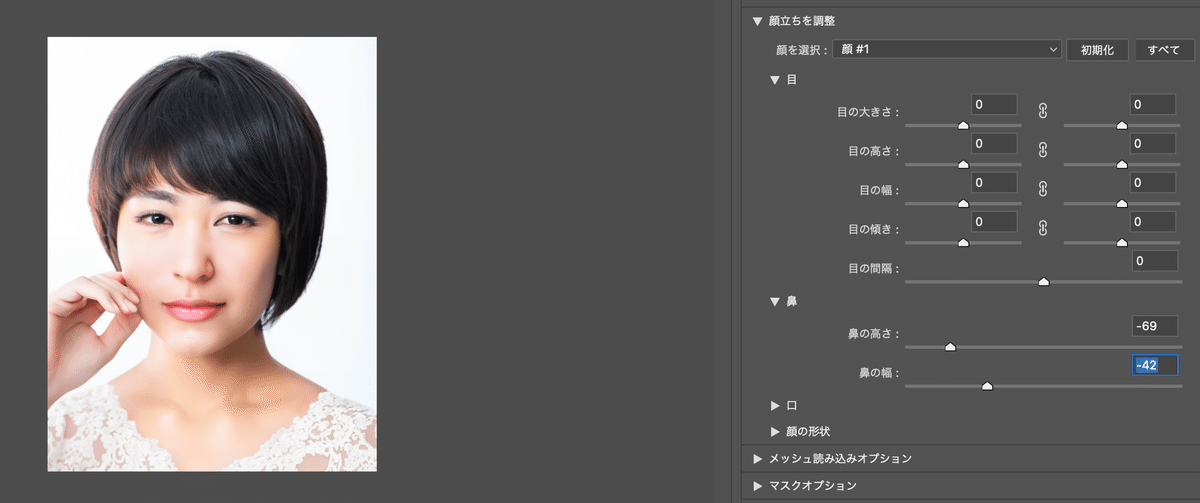Focus left 目の大きさ value field
Viewport: 1200px width, 503px height.
[x=994, y=104]
